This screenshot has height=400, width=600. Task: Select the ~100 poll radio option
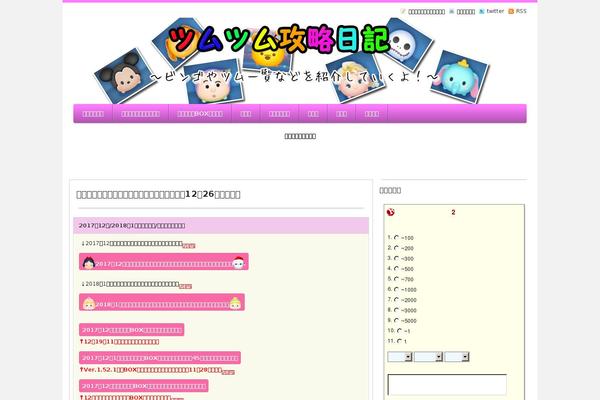(396, 237)
